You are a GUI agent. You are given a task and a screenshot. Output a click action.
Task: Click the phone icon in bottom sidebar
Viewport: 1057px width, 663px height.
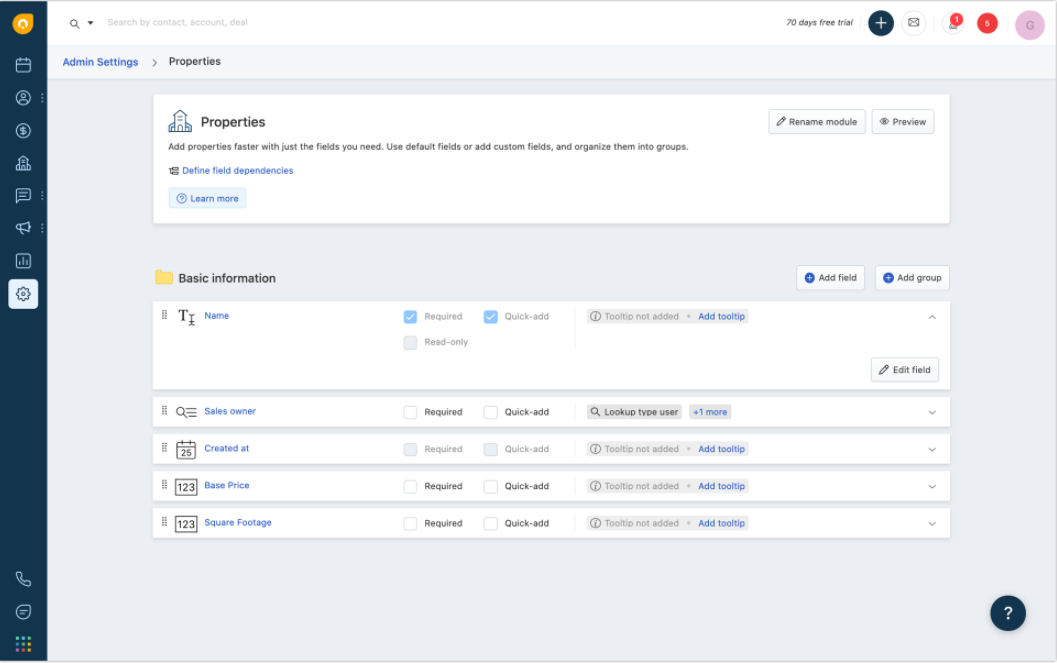click(x=23, y=579)
